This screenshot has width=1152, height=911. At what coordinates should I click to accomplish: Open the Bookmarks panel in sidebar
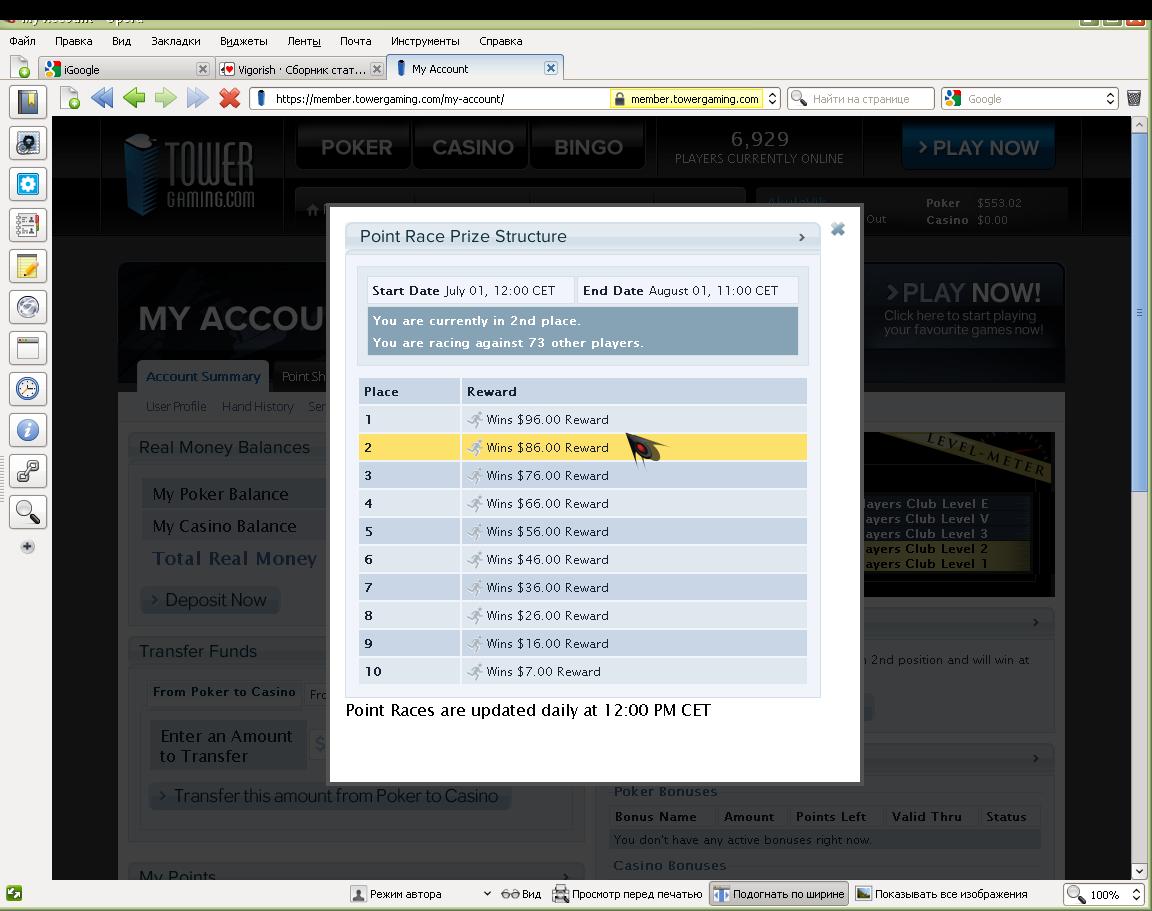tap(27, 102)
